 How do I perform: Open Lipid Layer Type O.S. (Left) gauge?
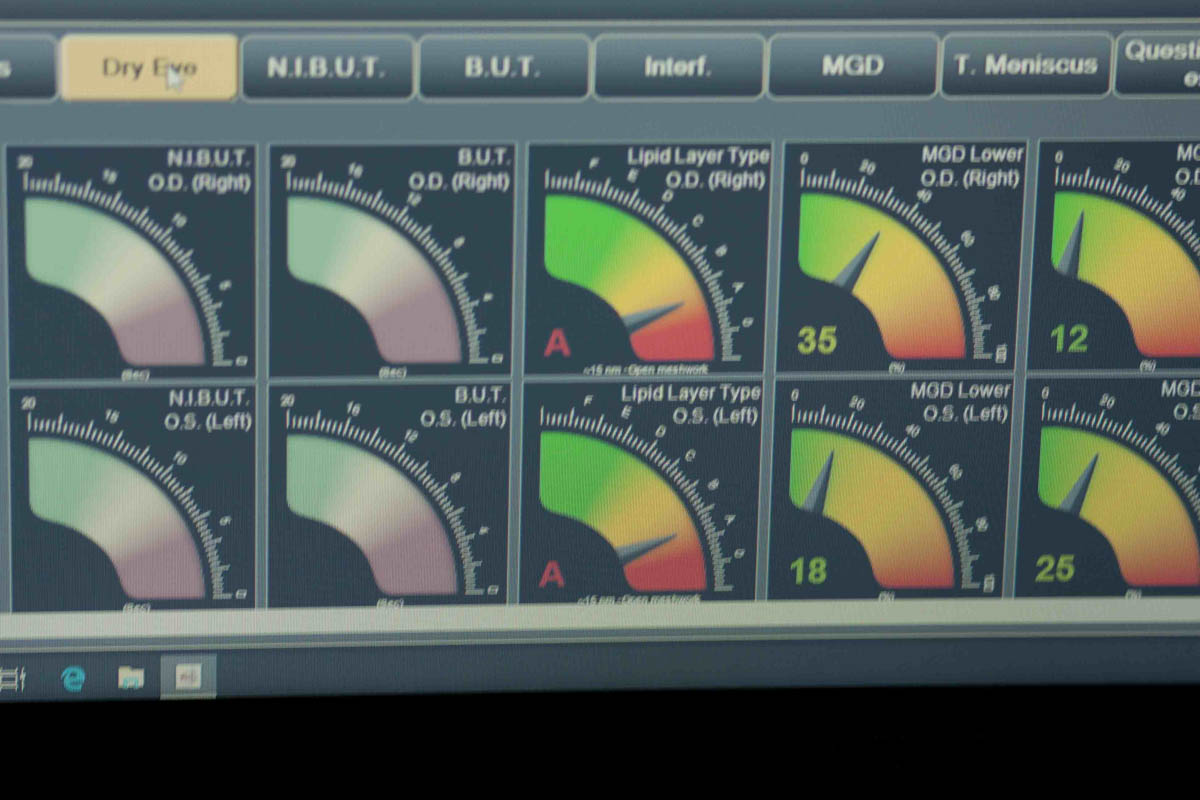[642, 492]
